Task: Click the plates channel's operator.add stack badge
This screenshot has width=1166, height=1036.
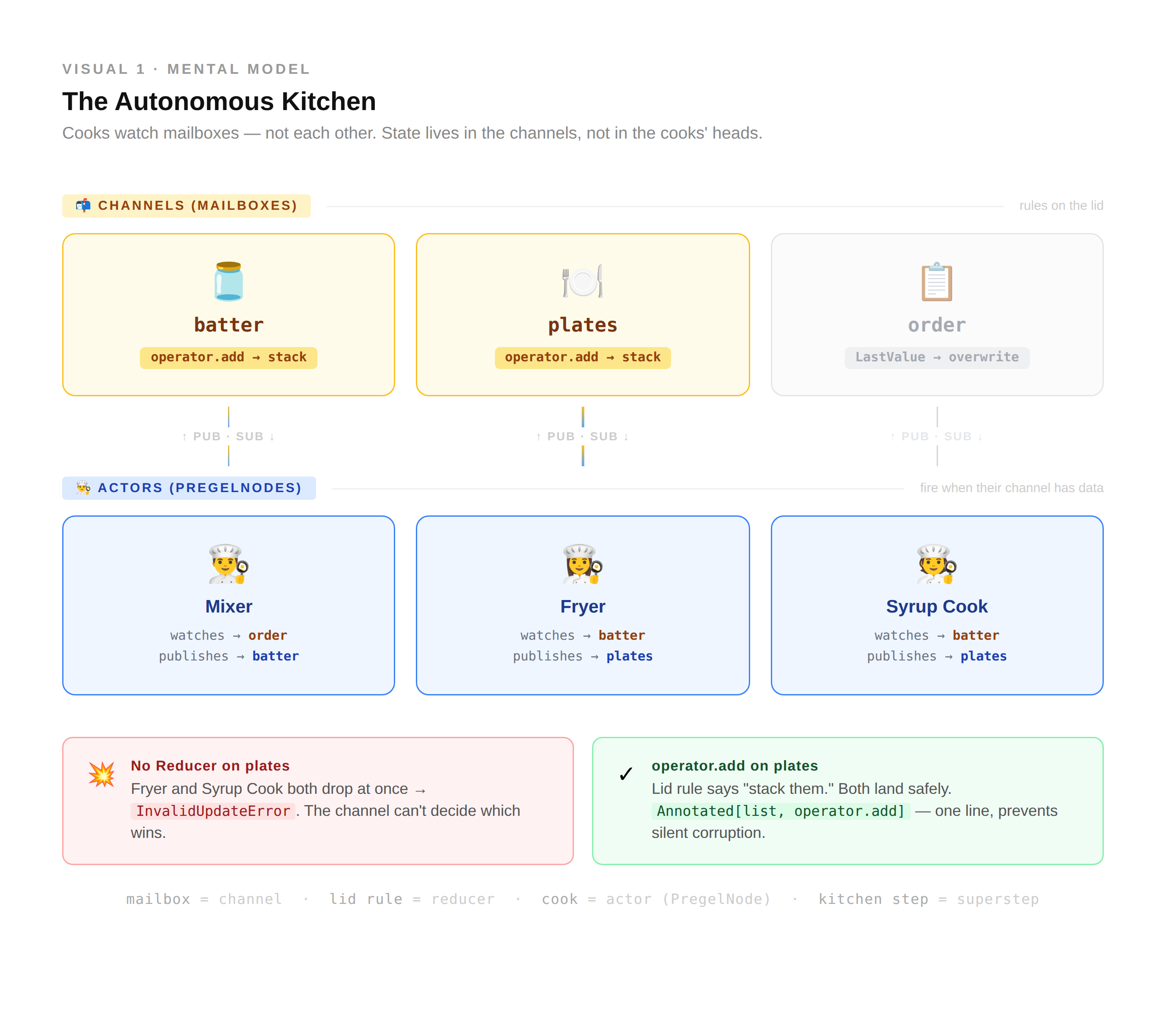Action: click(583, 357)
